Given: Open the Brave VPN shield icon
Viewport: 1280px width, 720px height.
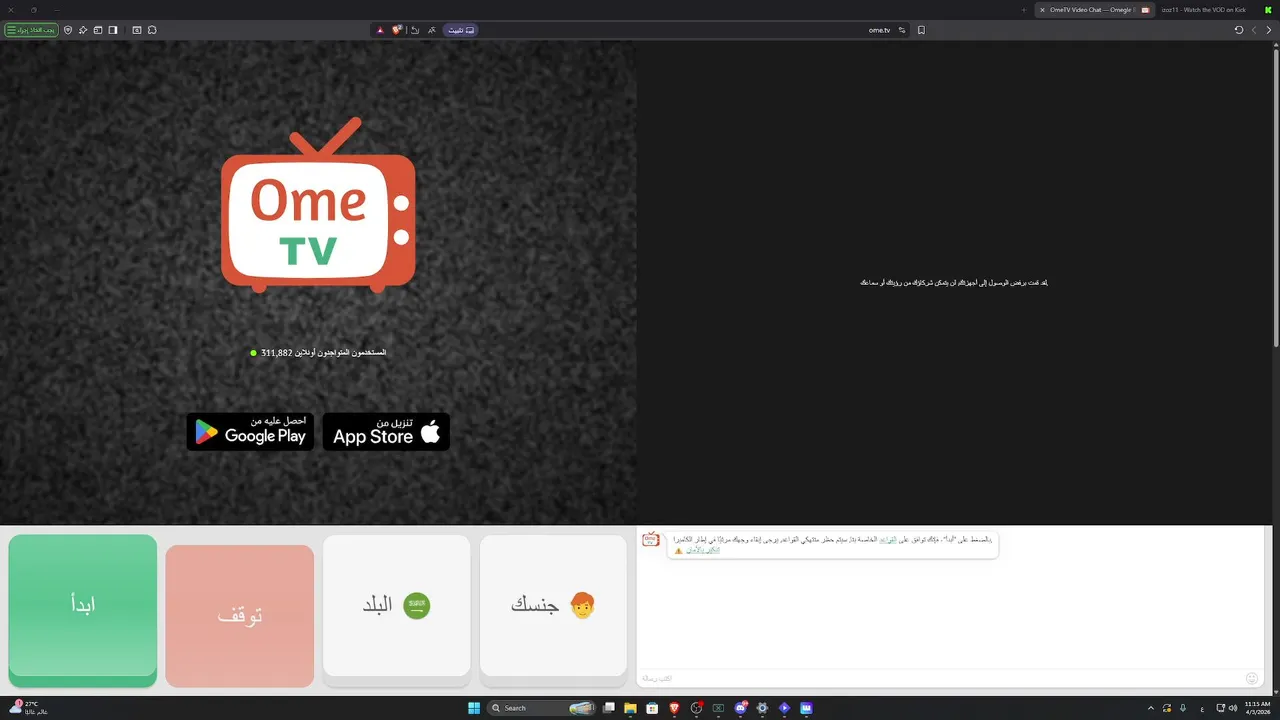Looking at the screenshot, I should 68,30.
